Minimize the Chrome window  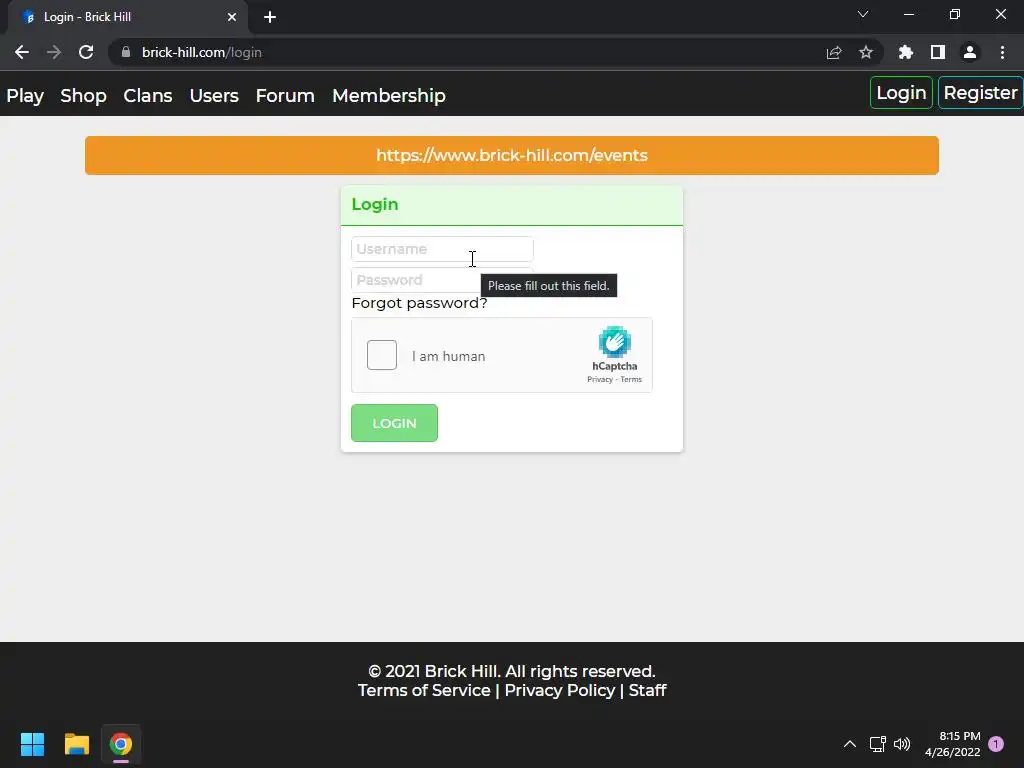tap(908, 14)
